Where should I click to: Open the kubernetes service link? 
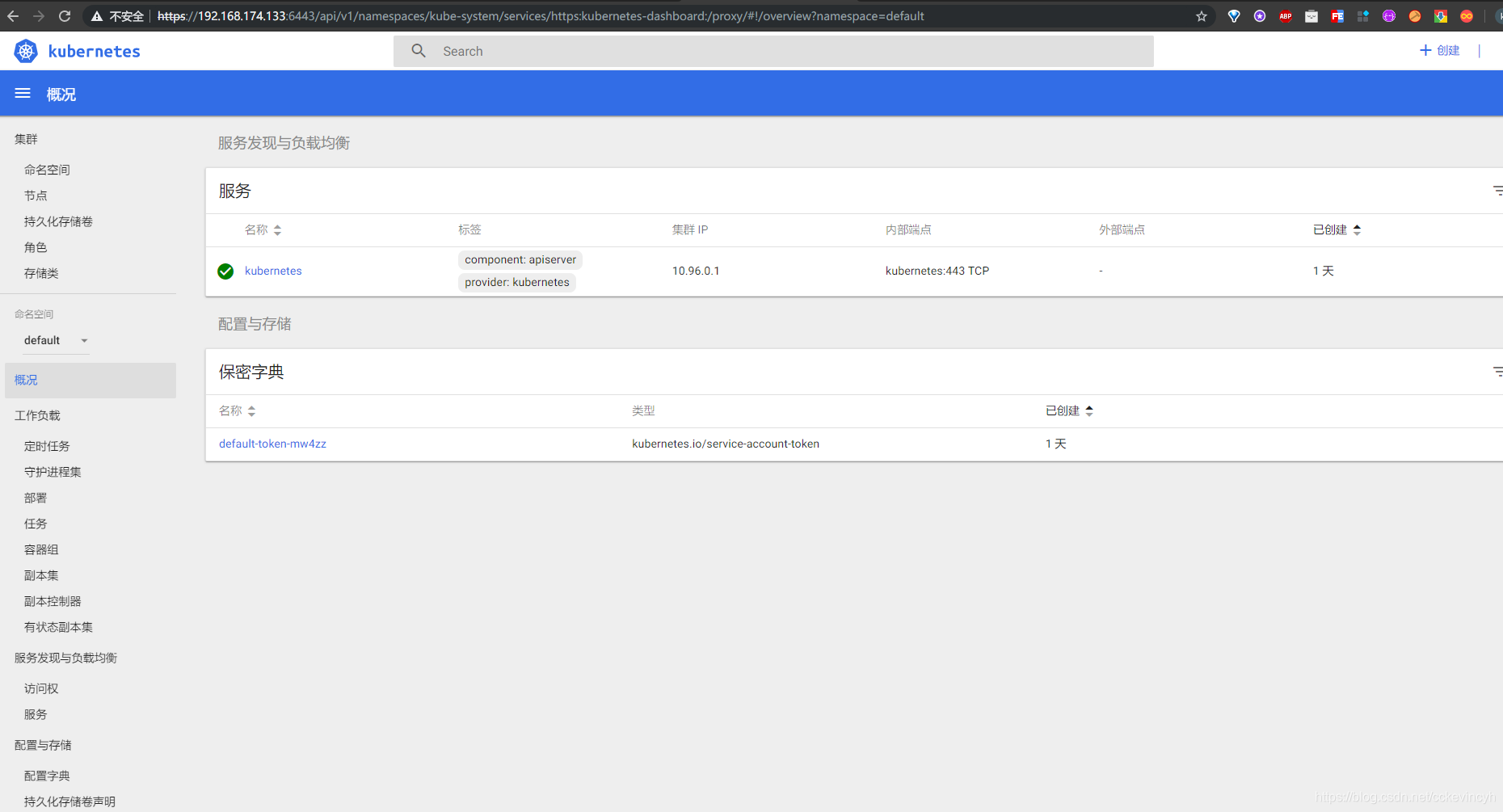click(273, 271)
